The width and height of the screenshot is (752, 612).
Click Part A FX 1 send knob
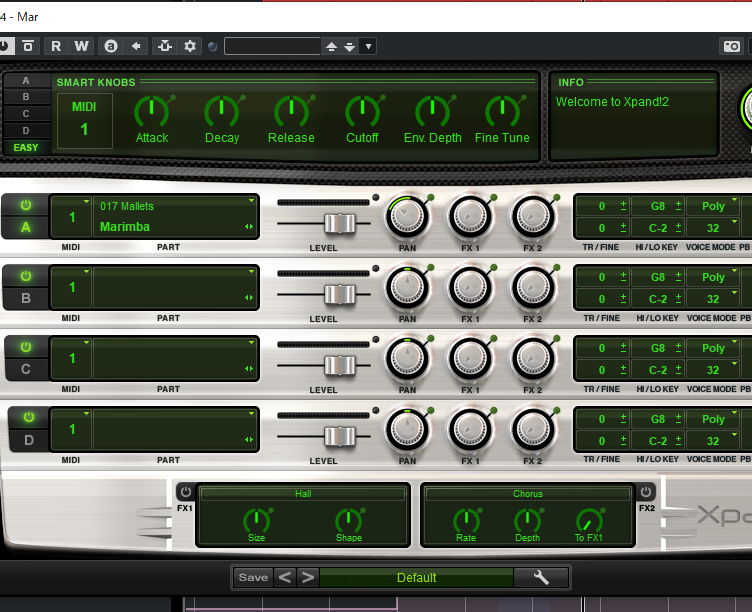470,217
